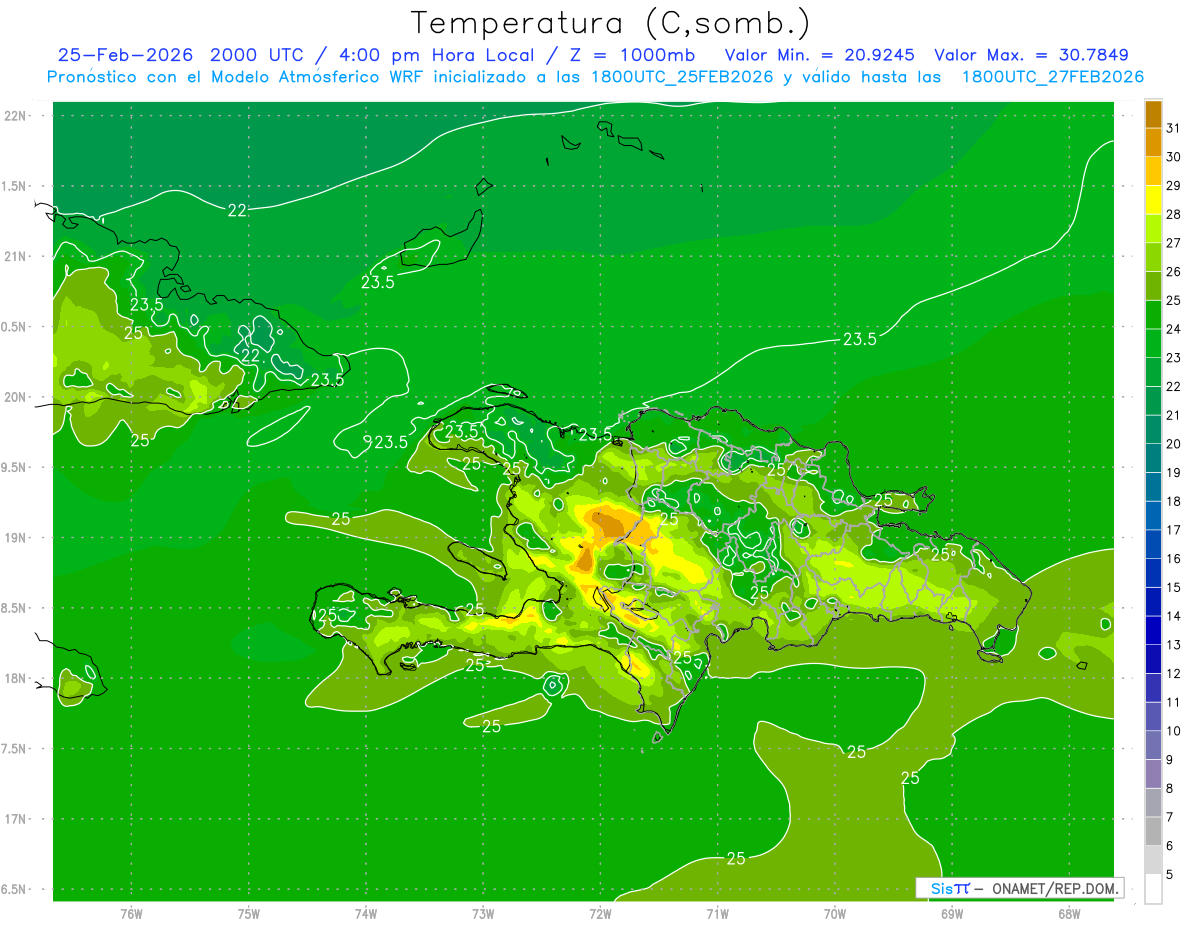Pick the purple legend swatch between 9 and 10
Viewport: 1200px width, 927px height.
coord(1153,745)
